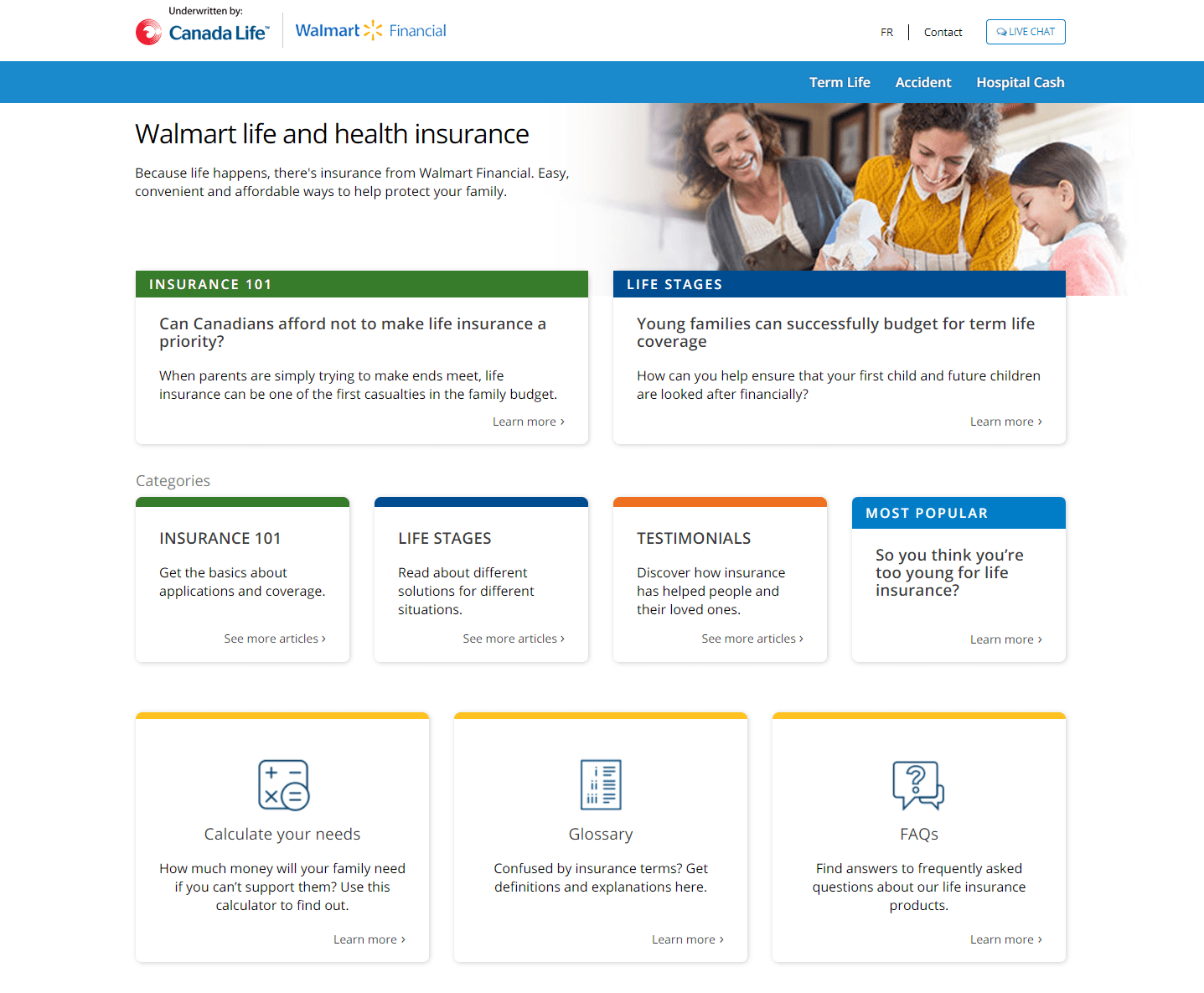
Task: See more articles under Life Stages
Action: pyautogui.click(x=514, y=639)
